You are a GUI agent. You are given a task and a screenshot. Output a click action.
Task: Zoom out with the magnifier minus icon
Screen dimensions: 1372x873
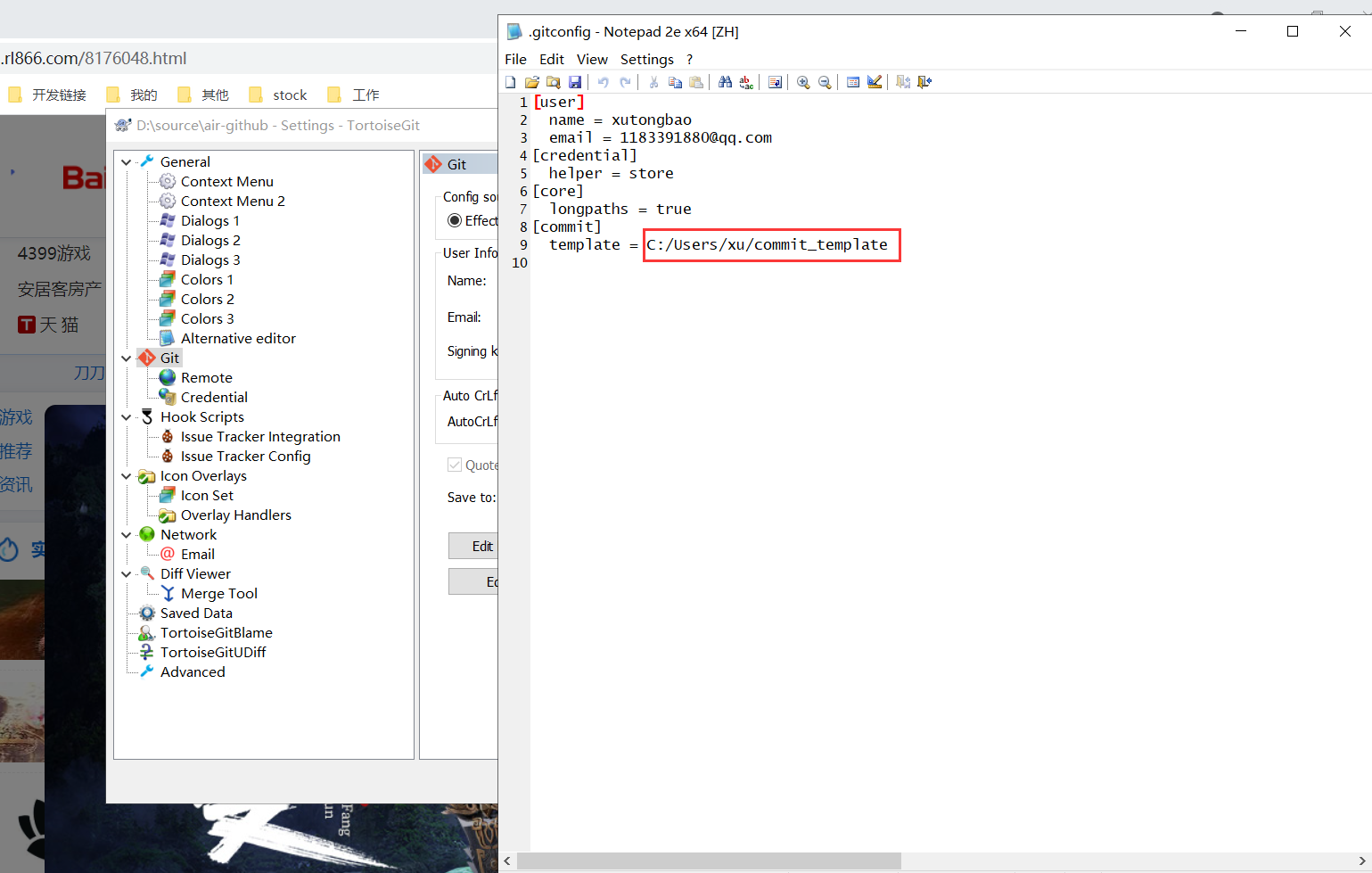[825, 82]
